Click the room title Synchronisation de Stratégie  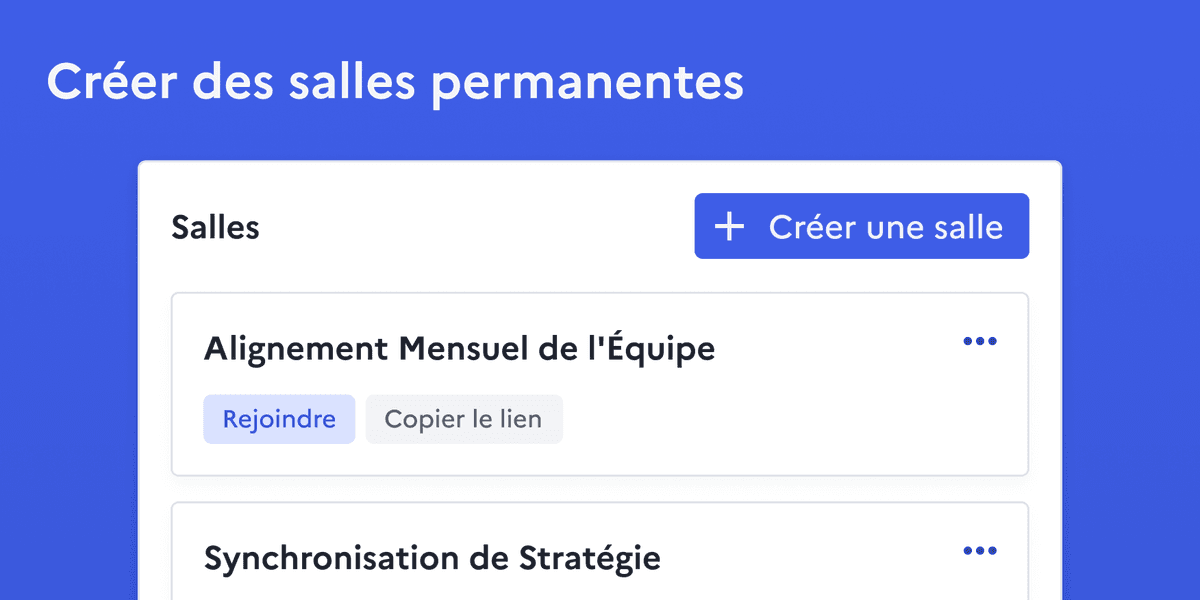pyautogui.click(x=432, y=558)
